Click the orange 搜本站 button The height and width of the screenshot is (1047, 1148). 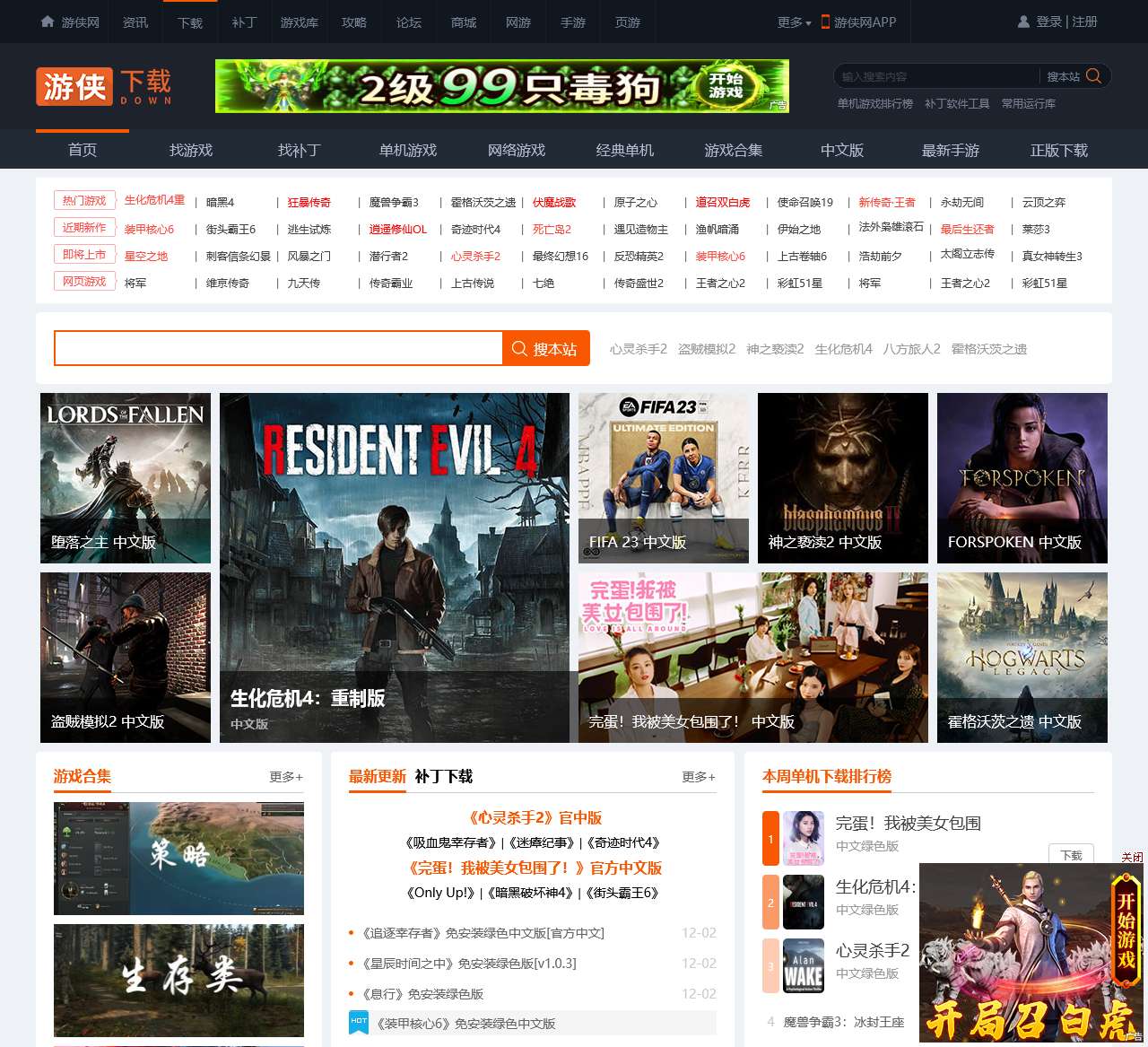545,349
